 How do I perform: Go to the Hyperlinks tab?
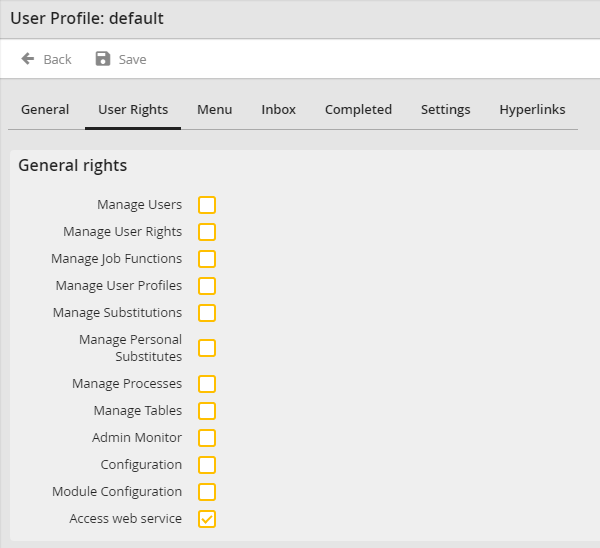pos(532,109)
